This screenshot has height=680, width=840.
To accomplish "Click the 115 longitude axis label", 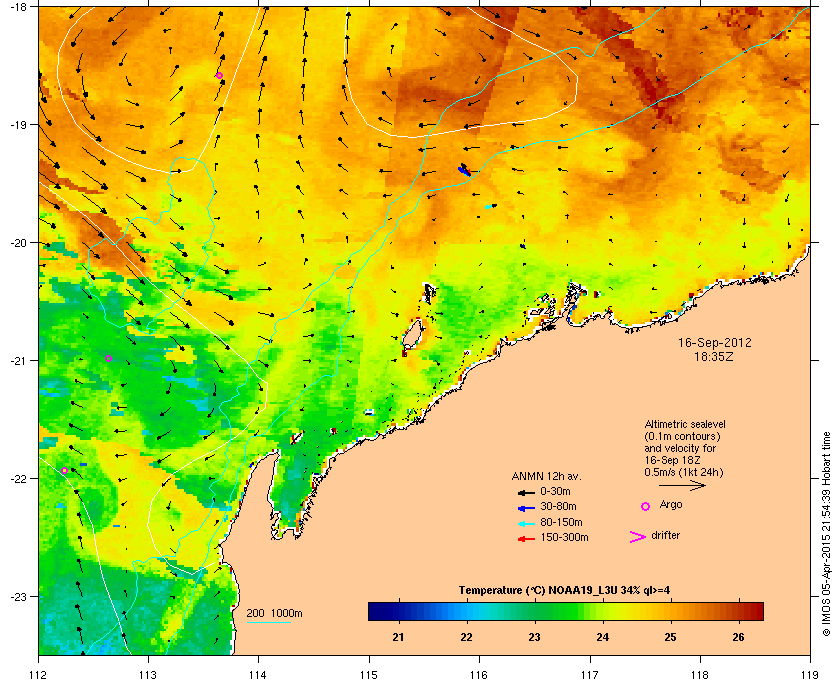I will coord(369,675).
